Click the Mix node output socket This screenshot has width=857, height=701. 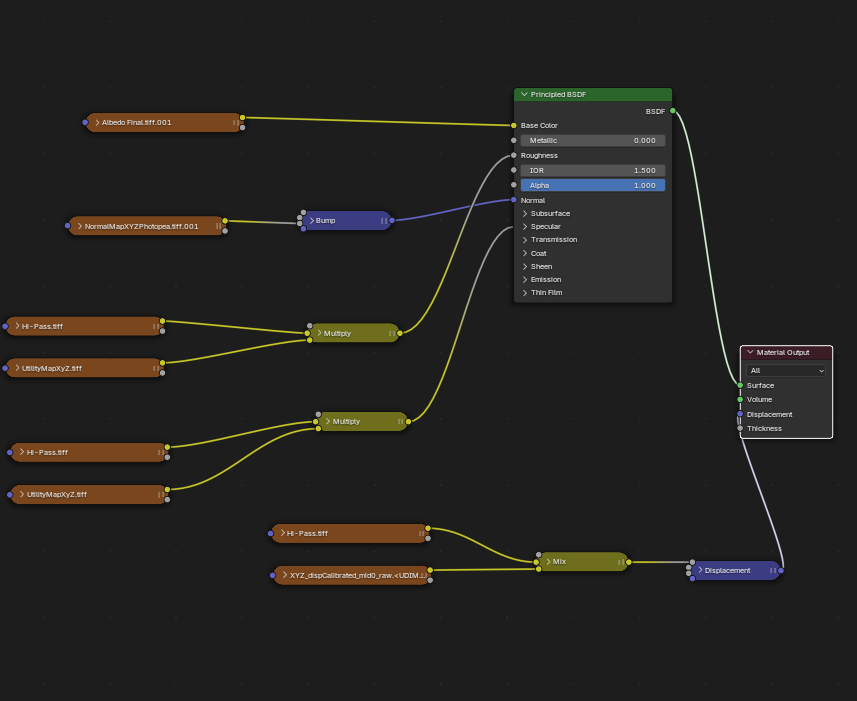tap(629, 562)
